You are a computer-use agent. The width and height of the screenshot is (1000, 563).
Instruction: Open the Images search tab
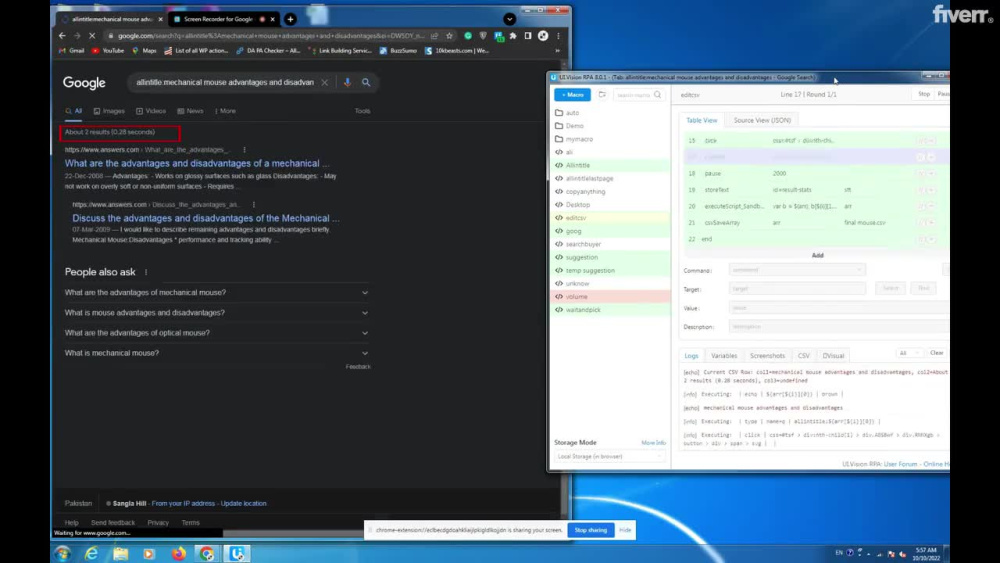[x=109, y=111]
